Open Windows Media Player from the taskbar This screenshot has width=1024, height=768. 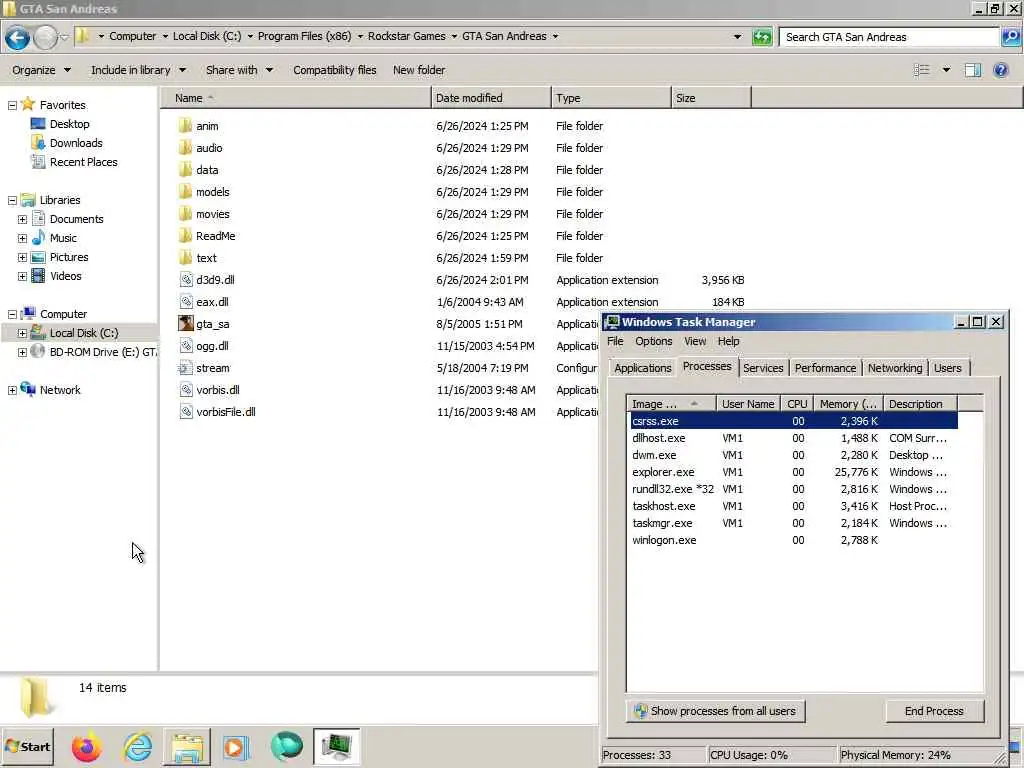(236, 746)
